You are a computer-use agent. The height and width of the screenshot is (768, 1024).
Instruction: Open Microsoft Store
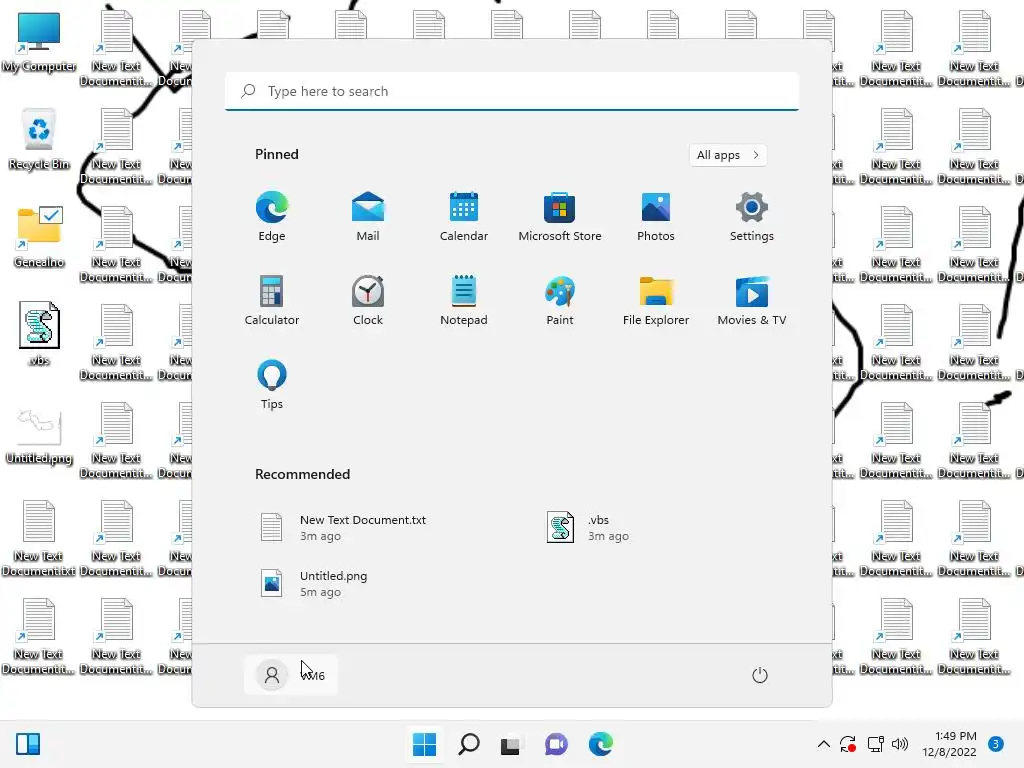(560, 216)
